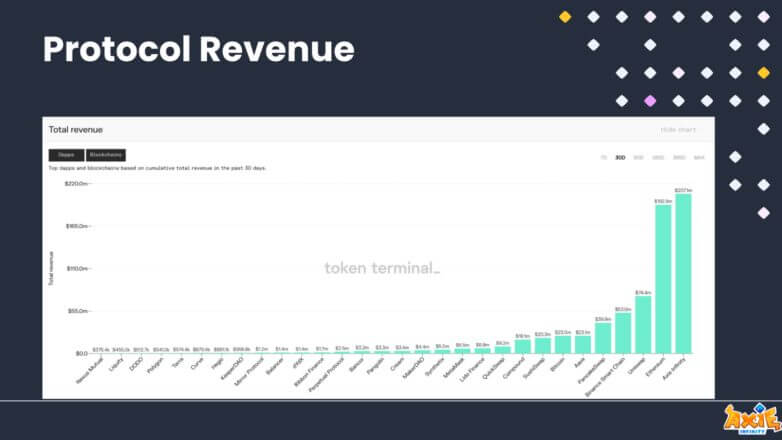Click the token terminal watermark

coord(382,268)
